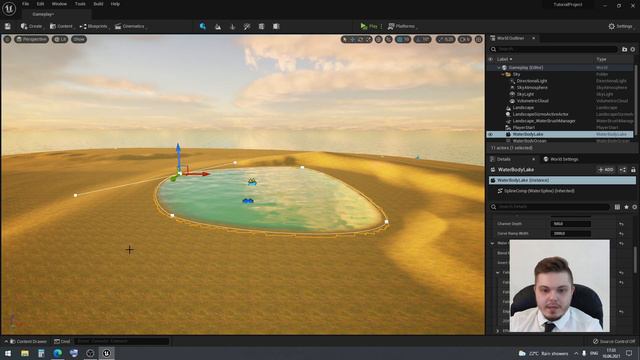Switch to the World Settings tab

click(x=561, y=159)
